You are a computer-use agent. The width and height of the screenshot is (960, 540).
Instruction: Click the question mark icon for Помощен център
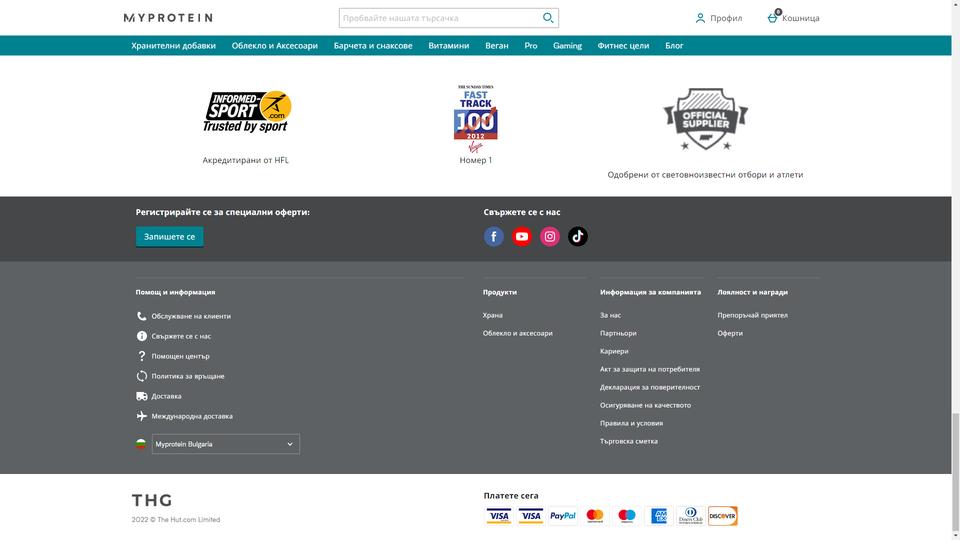coord(141,356)
